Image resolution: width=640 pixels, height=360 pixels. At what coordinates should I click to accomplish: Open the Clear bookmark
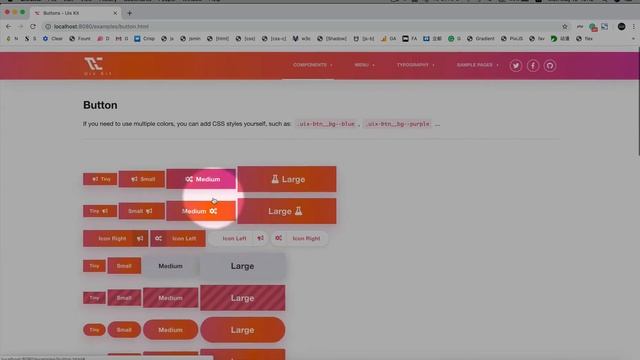(53, 39)
